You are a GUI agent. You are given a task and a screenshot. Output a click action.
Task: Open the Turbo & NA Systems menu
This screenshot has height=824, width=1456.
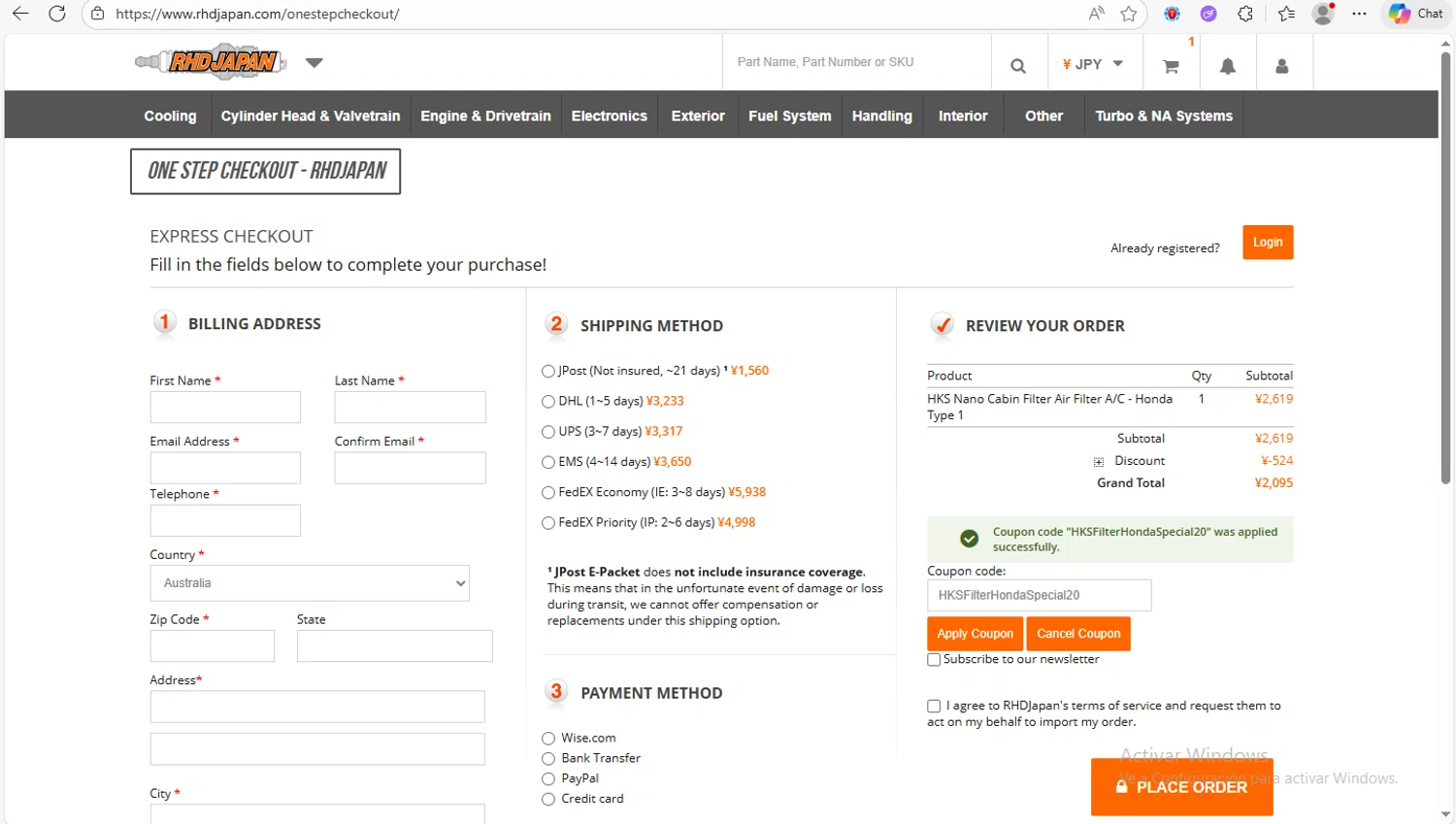point(1163,115)
